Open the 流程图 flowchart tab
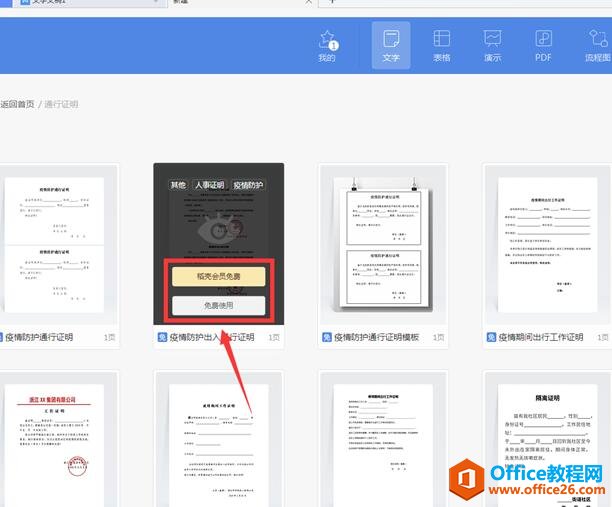The height and width of the screenshot is (507, 612). point(598,46)
